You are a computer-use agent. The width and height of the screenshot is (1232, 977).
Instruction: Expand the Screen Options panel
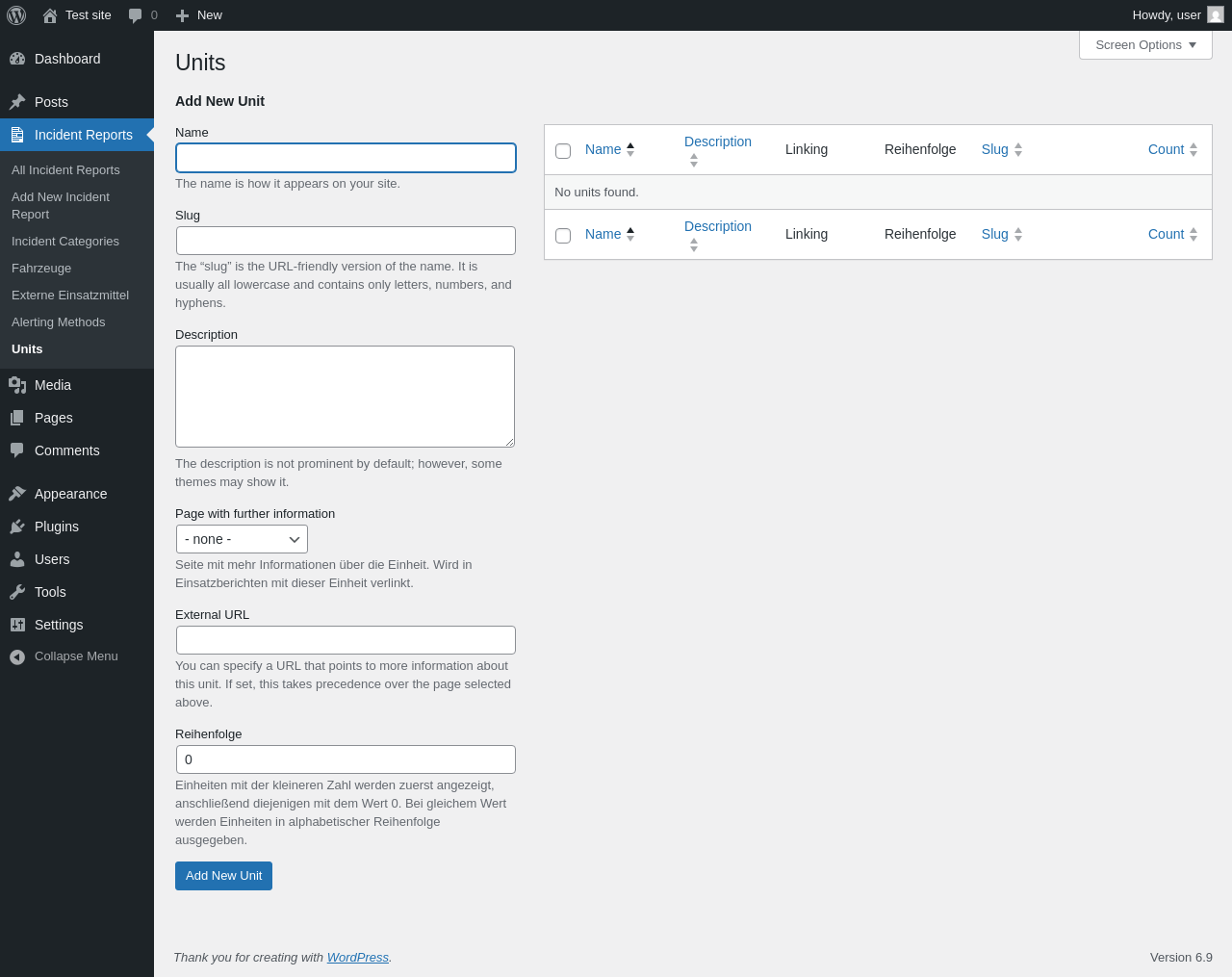[x=1145, y=45]
